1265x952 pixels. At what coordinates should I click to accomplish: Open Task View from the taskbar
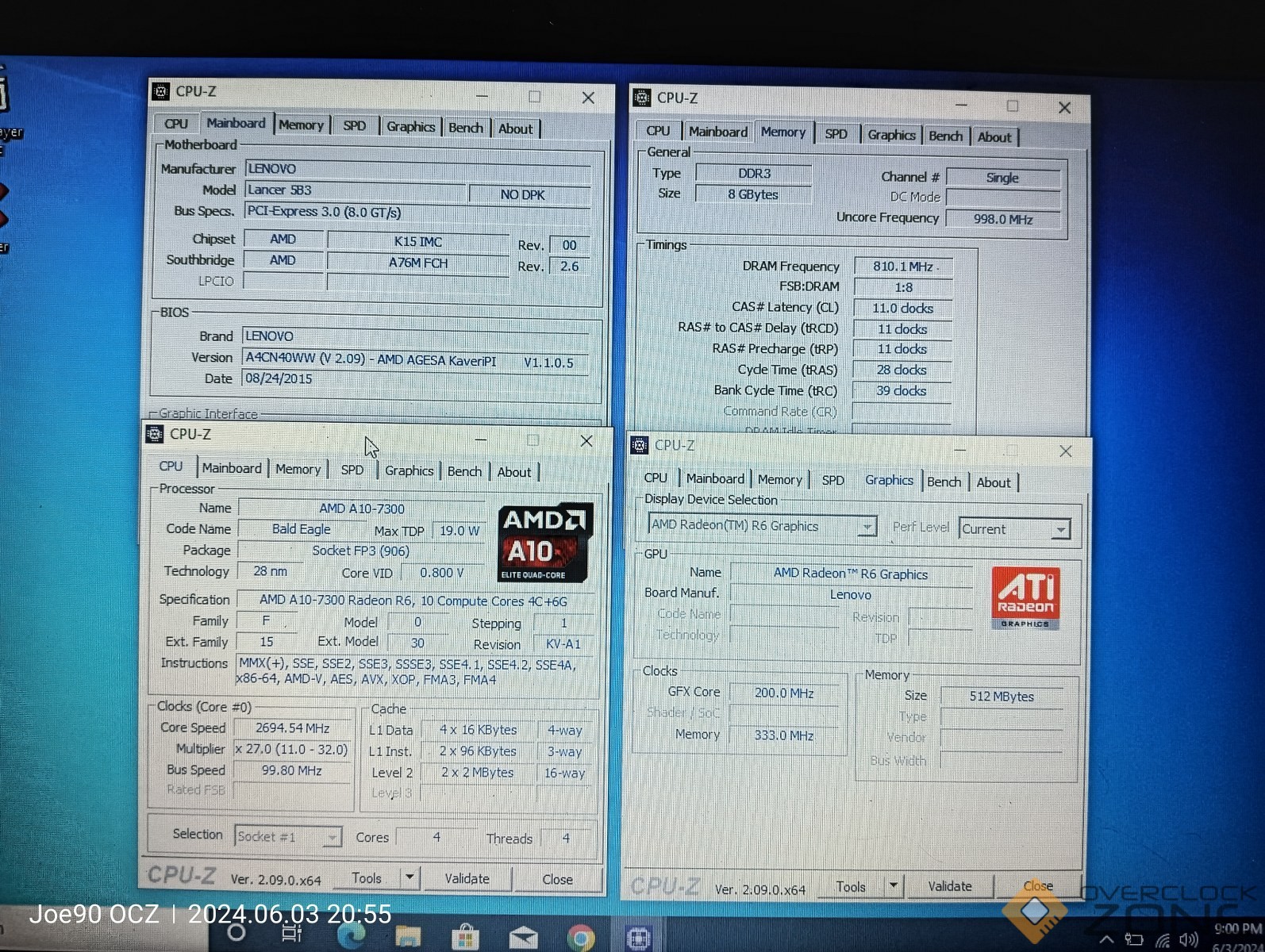point(292,934)
